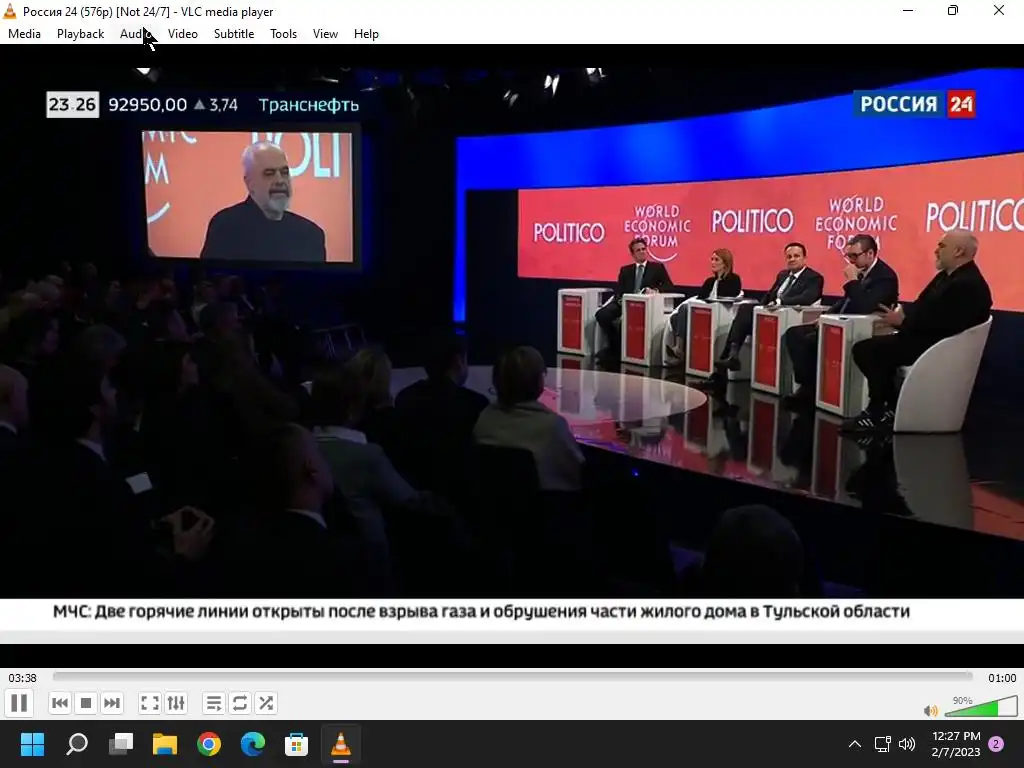Open the Video menu
The image size is (1024, 768).
[x=183, y=34]
